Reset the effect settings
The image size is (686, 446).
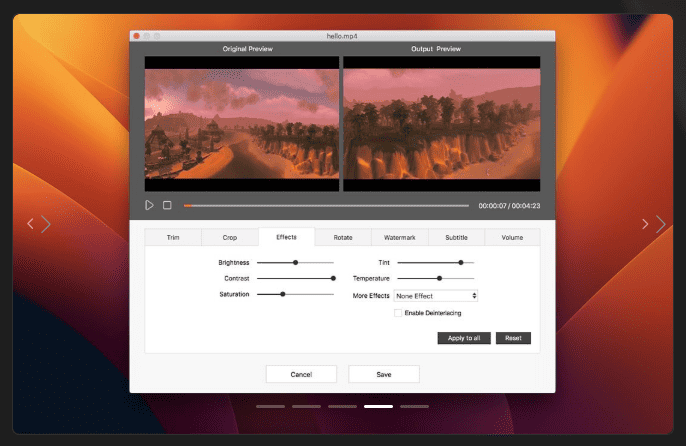[513, 338]
